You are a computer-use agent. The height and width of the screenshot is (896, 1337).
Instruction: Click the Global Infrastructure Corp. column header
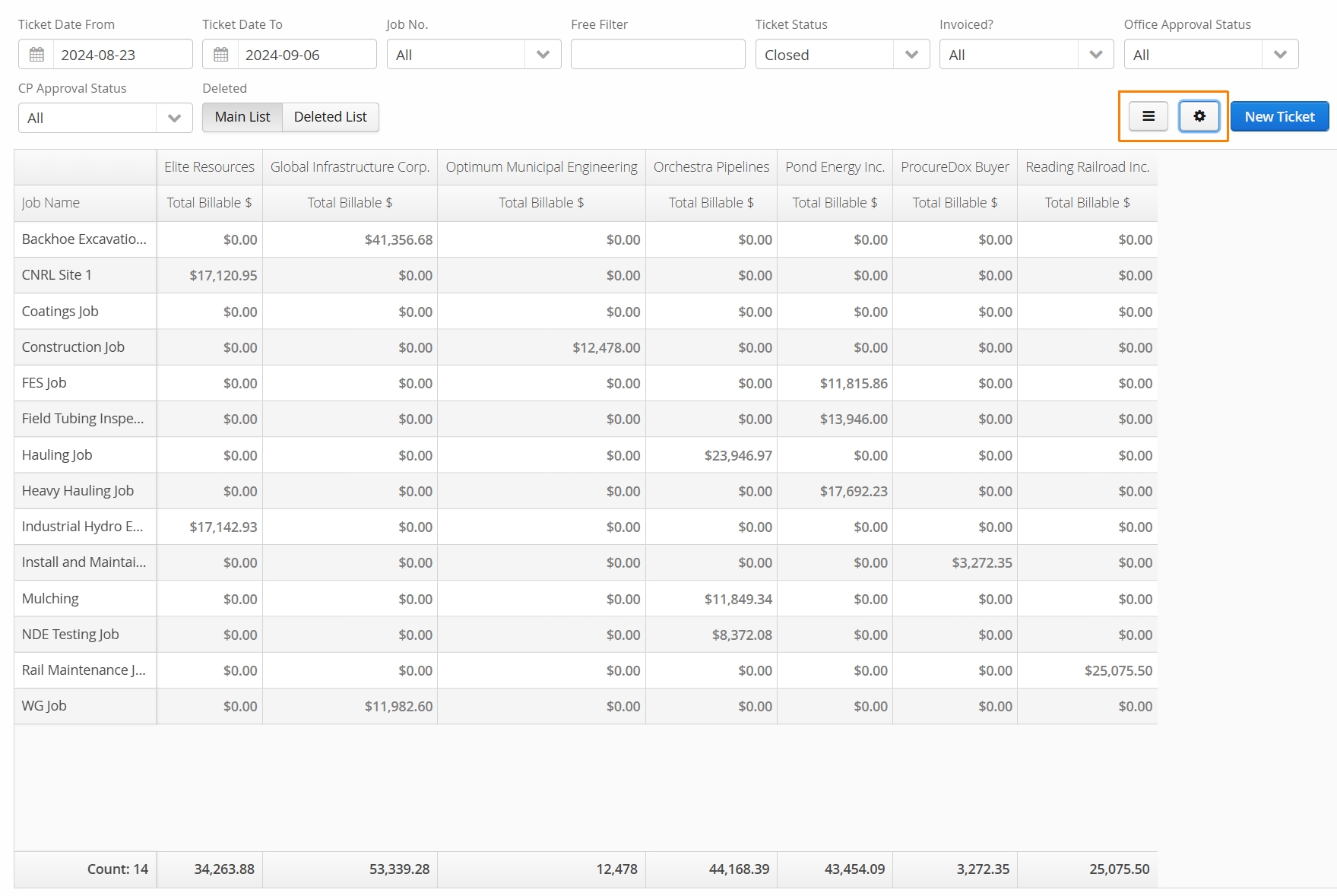[x=350, y=167]
